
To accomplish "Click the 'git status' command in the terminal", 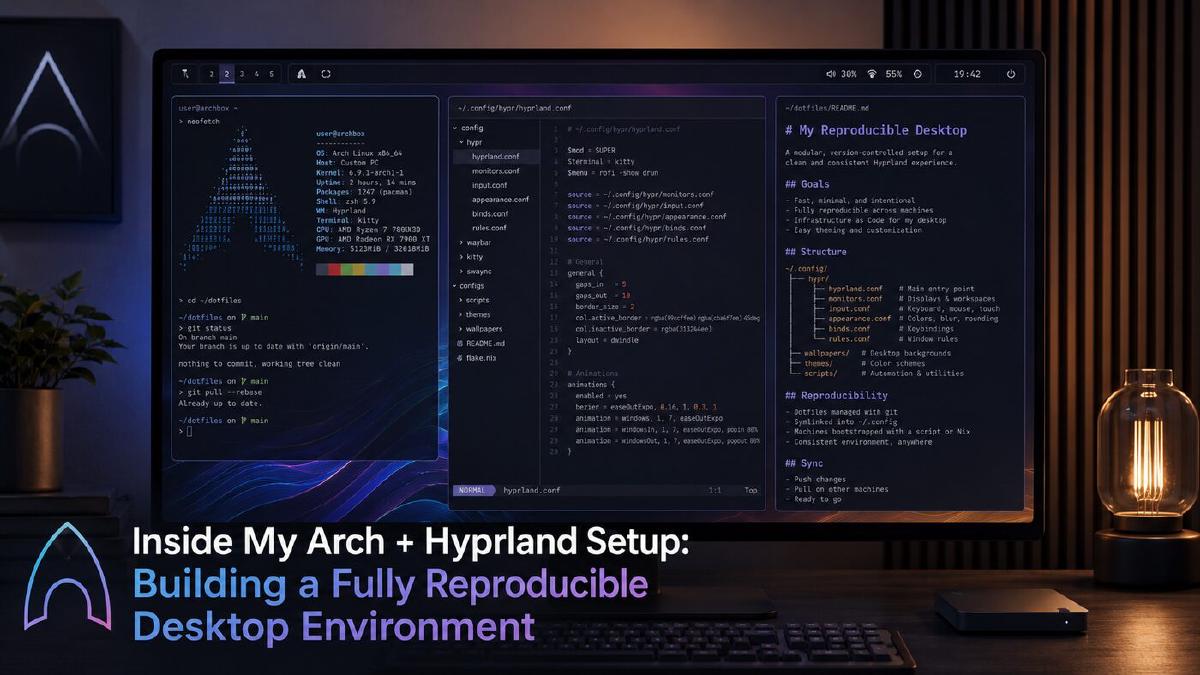I will click(210, 328).
